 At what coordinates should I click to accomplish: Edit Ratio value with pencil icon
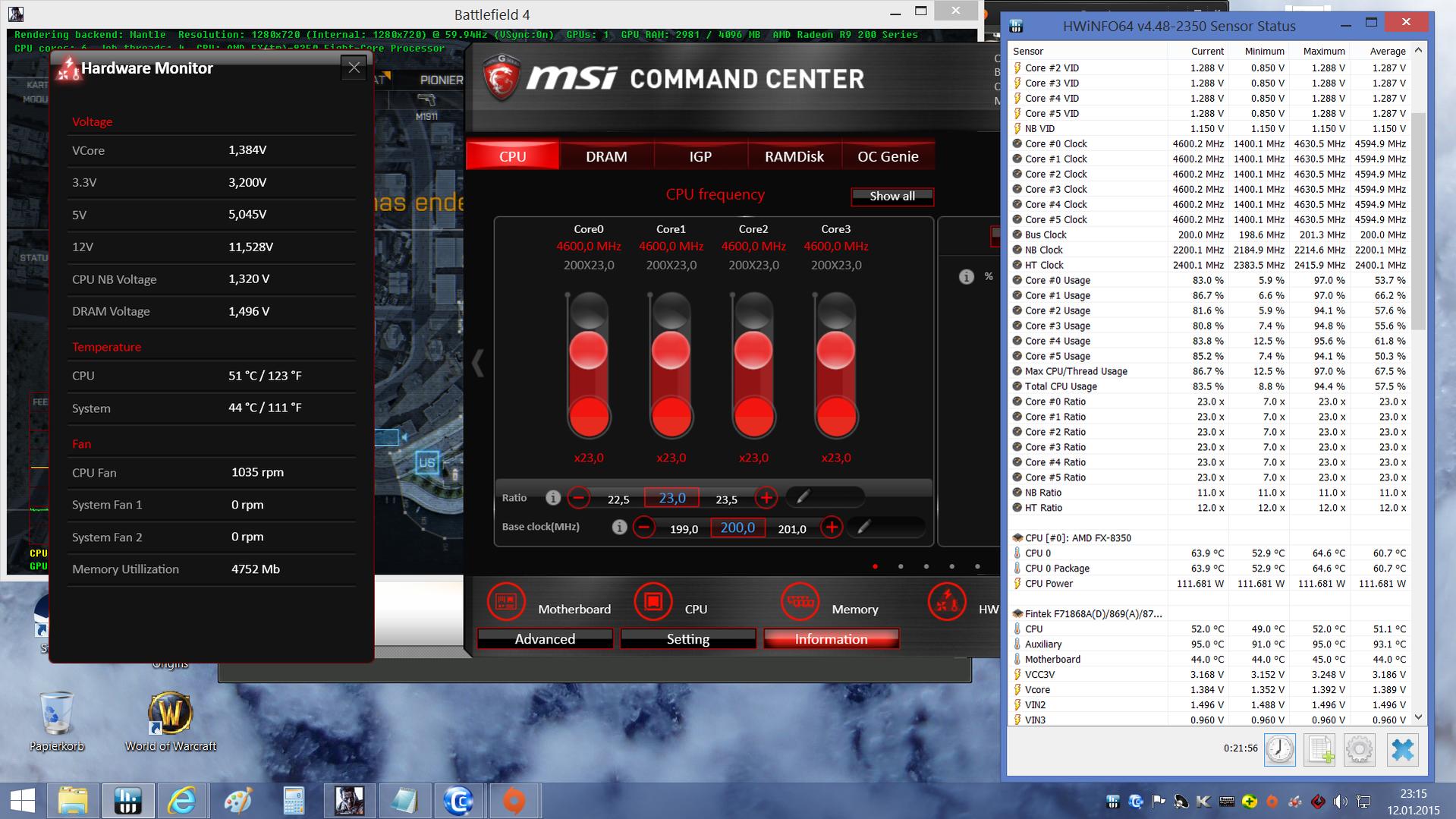point(803,497)
